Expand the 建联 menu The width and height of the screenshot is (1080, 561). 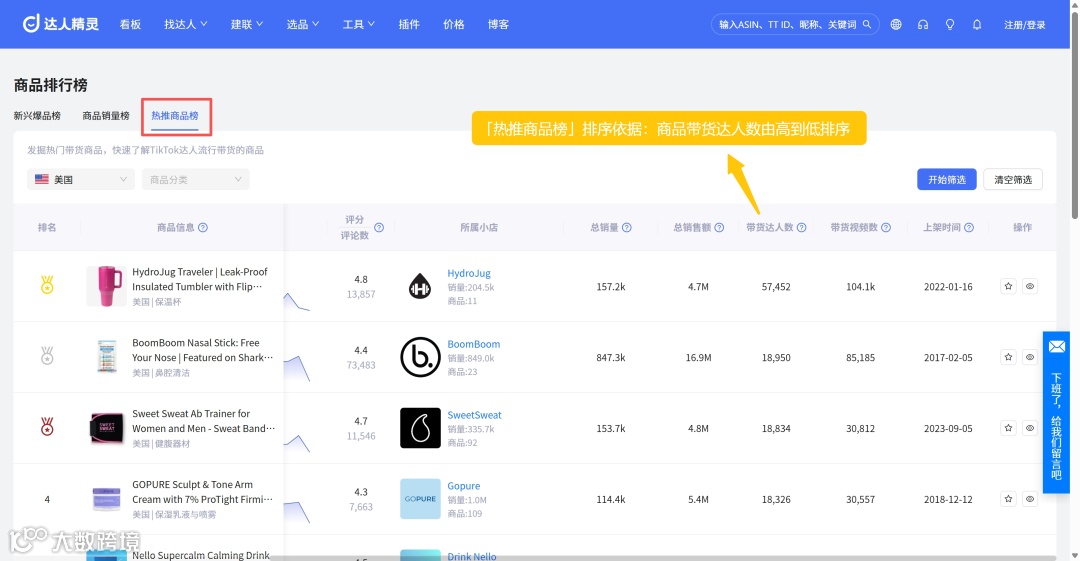pyautogui.click(x=247, y=24)
